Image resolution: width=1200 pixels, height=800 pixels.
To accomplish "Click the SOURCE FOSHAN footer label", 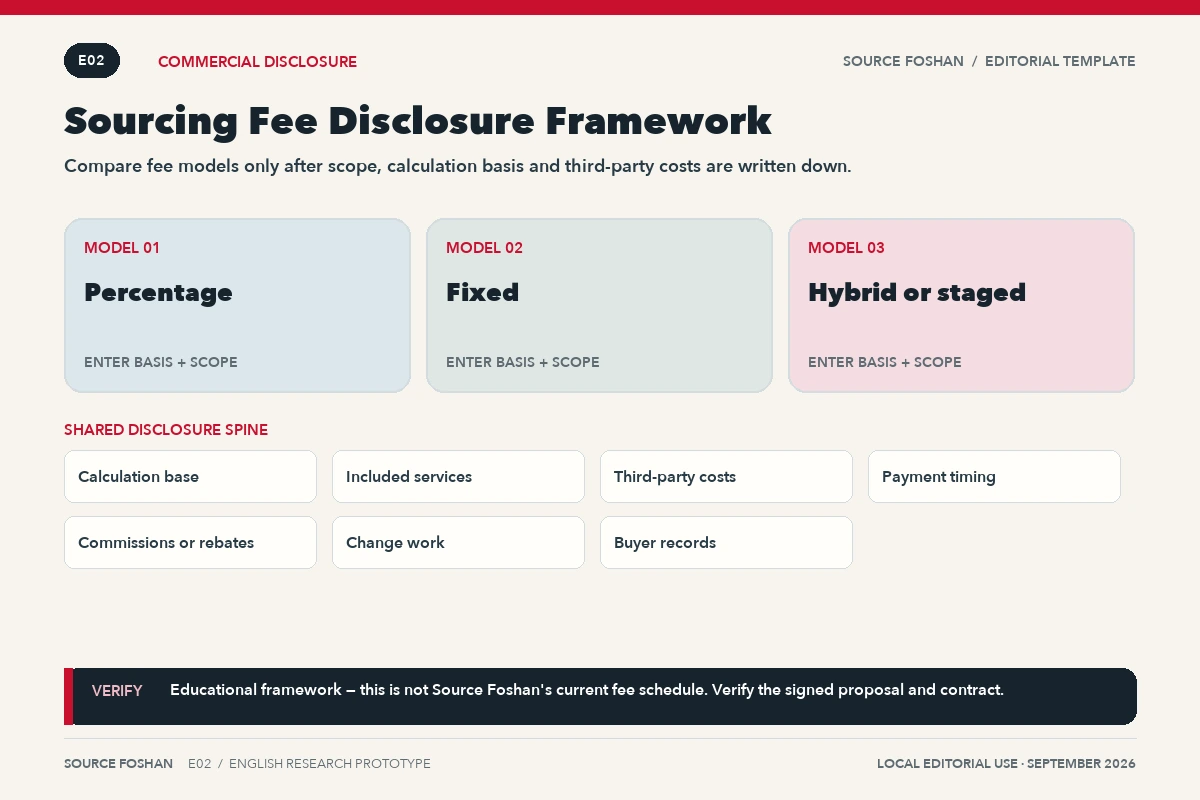I will (118, 764).
